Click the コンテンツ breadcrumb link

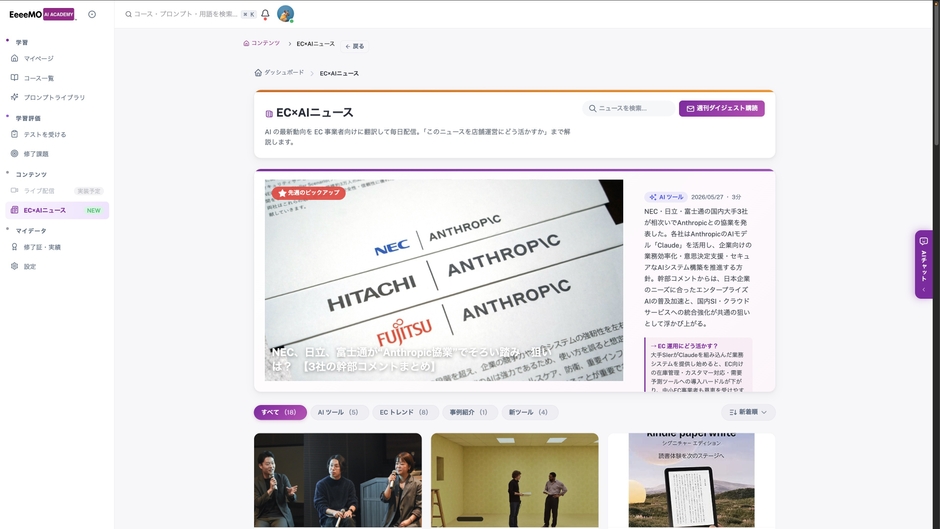click(261, 43)
